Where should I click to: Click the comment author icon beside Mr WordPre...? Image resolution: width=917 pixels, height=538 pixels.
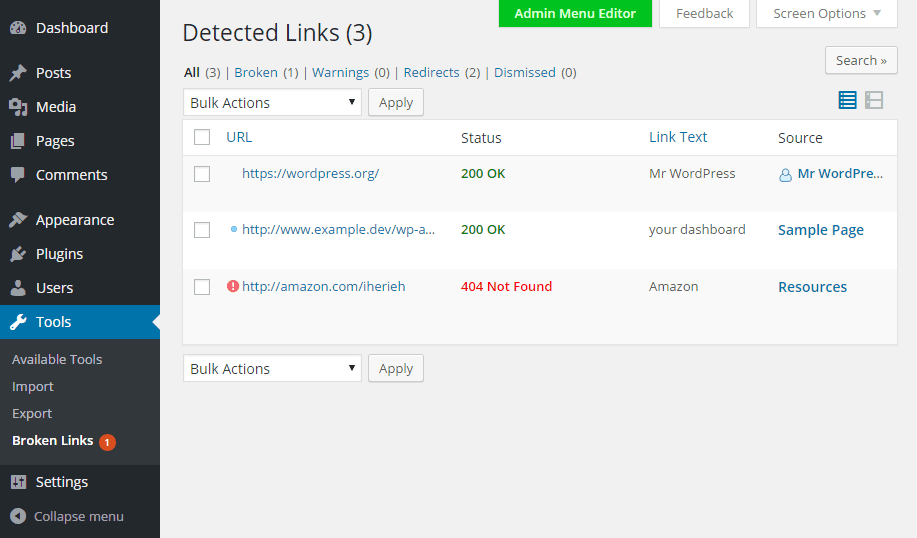(785, 175)
